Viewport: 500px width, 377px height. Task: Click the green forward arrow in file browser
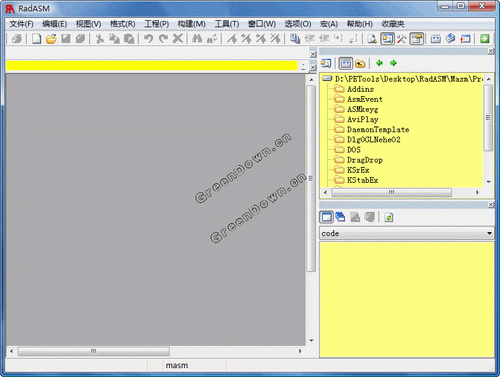(394, 63)
